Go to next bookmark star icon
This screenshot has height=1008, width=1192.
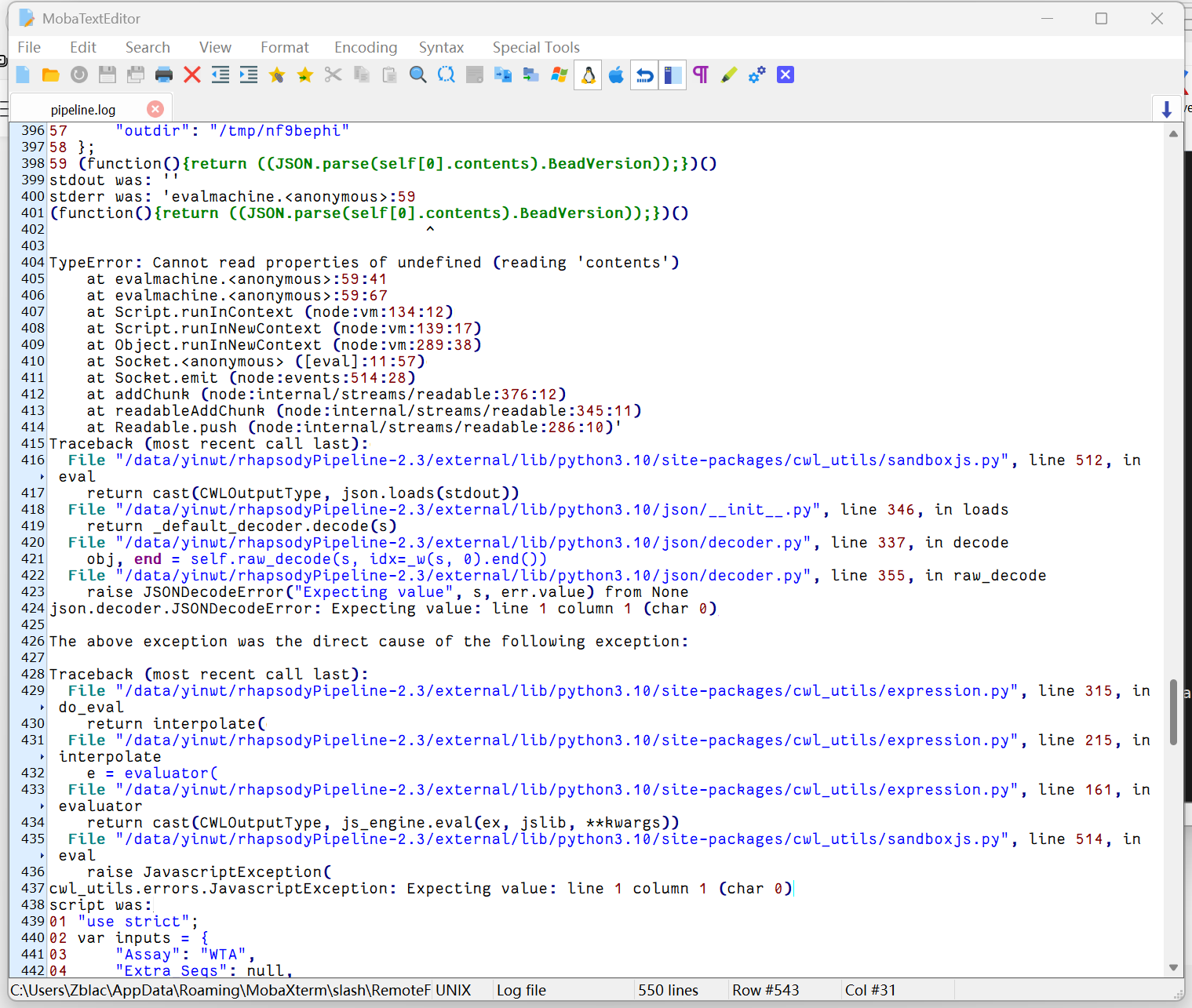pyautogui.click(x=305, y=75)
